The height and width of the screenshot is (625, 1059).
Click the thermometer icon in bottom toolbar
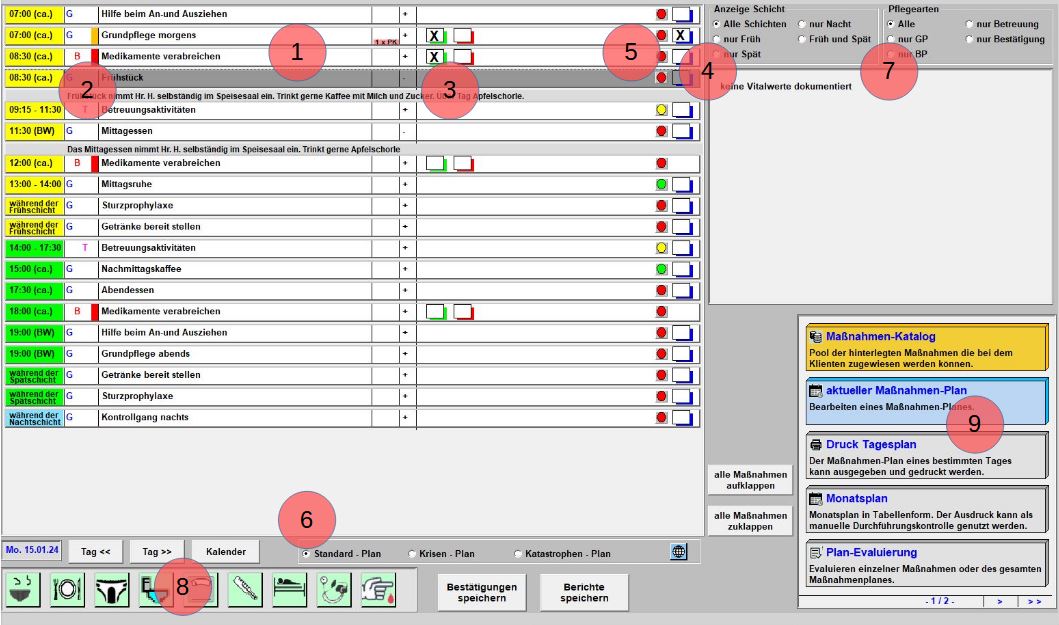[x=246, y=590]
